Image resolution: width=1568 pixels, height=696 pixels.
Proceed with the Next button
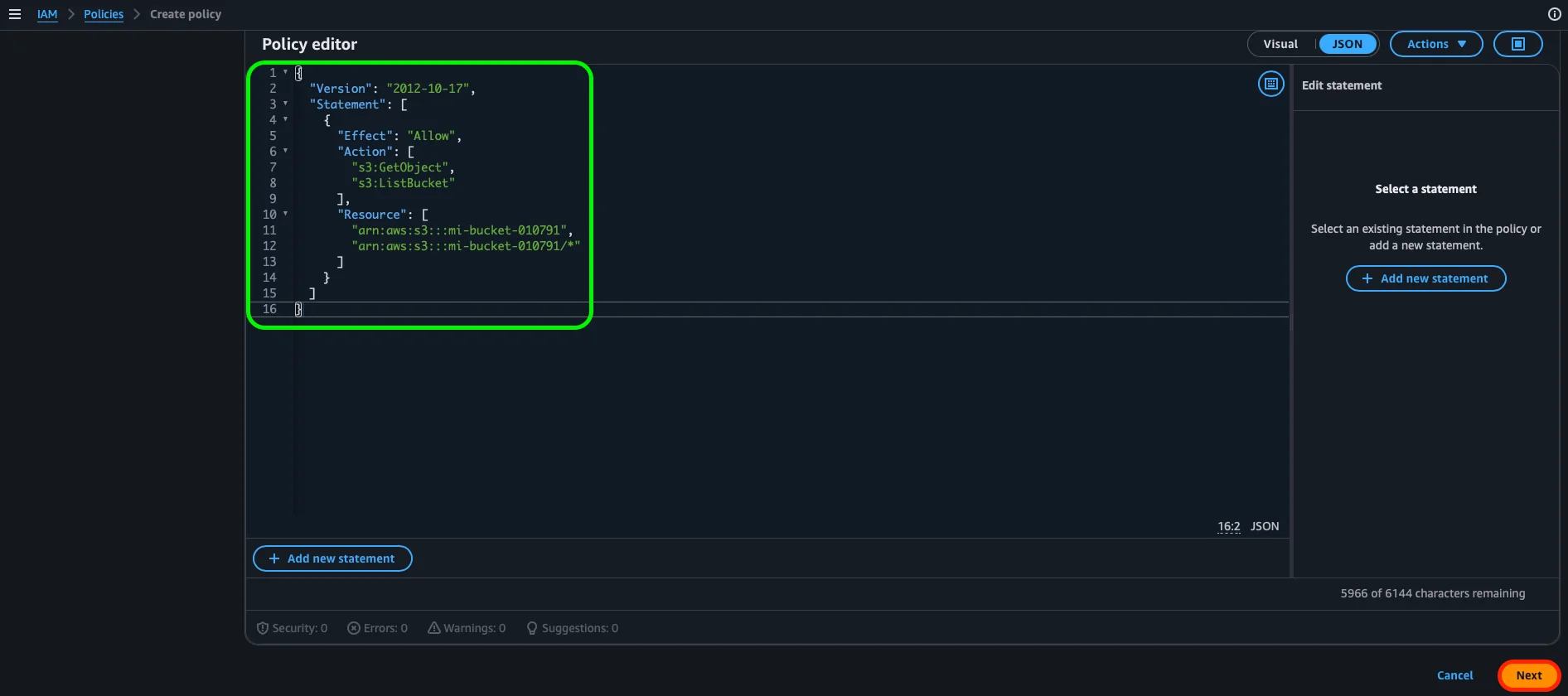click(x=1529, y=675)
